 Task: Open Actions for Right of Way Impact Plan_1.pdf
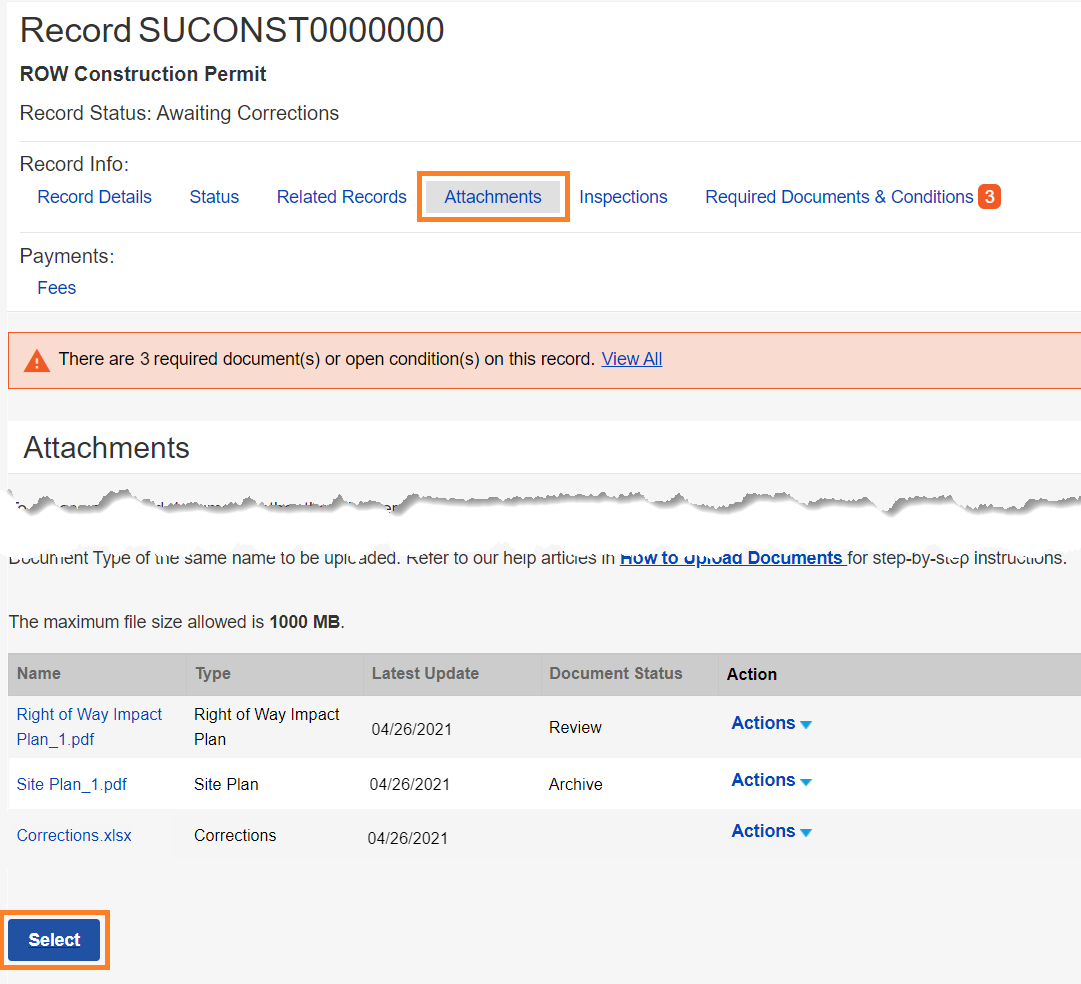click(x=769, y=722)
